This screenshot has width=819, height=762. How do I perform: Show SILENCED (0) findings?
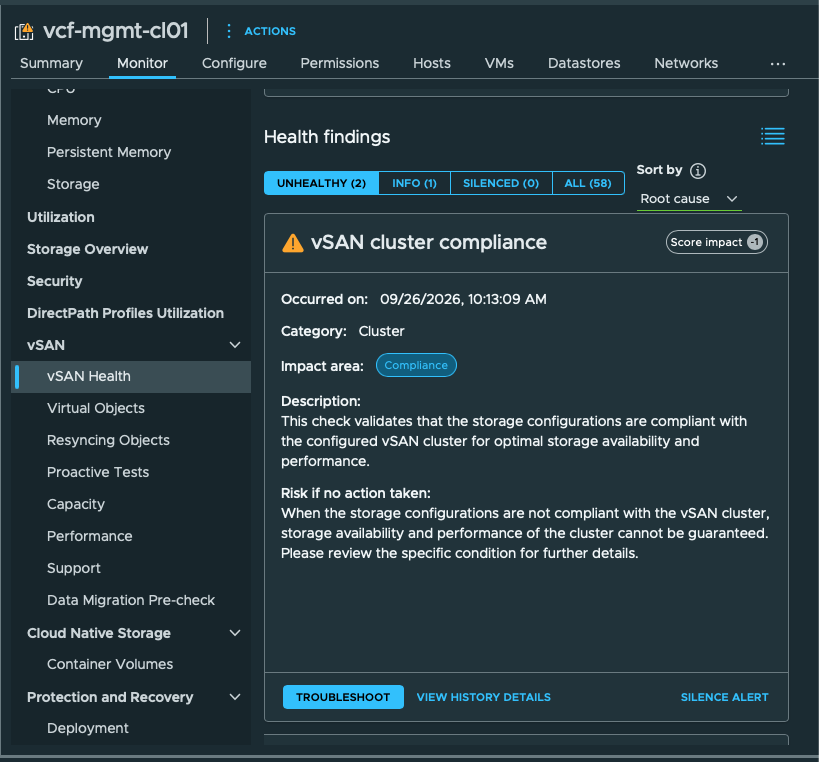(x=501, y=183)
